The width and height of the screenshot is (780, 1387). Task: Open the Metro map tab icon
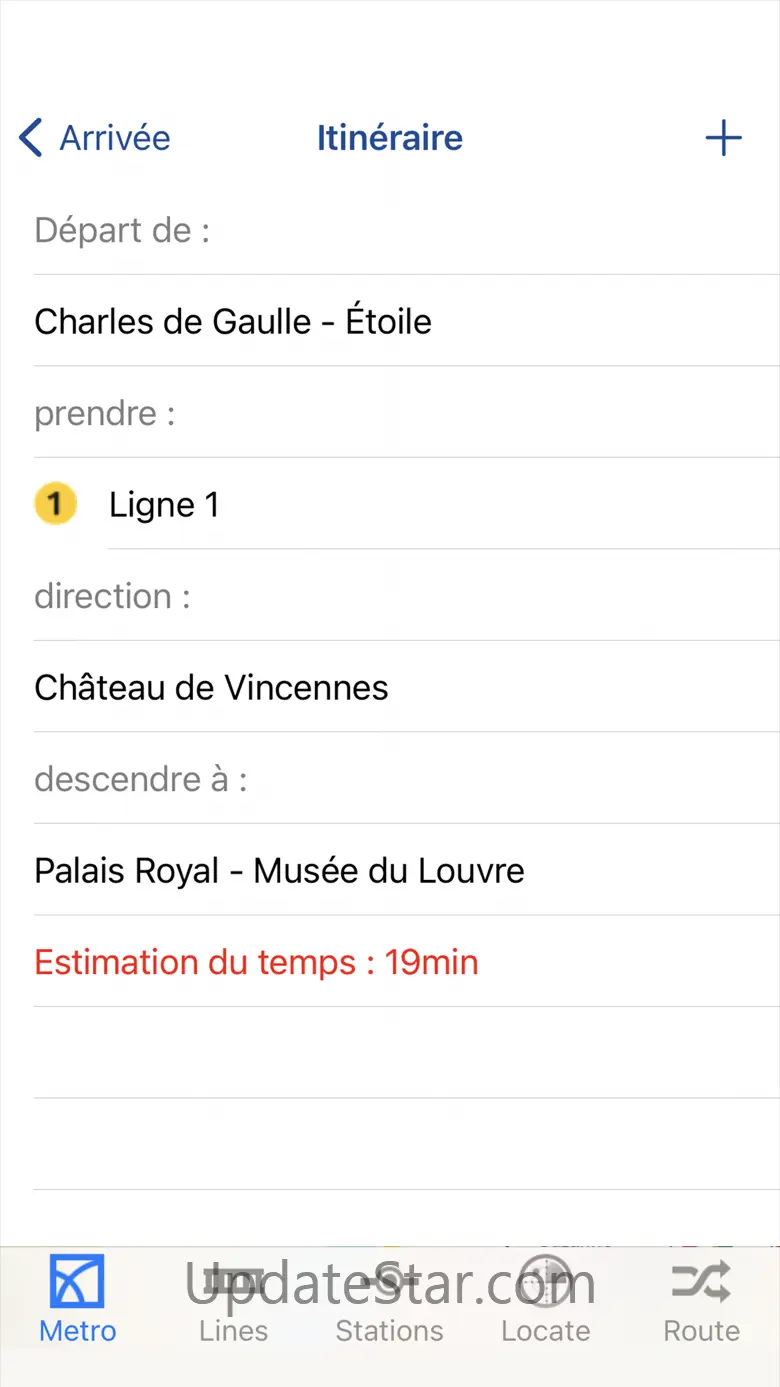tap(77, 1281)
